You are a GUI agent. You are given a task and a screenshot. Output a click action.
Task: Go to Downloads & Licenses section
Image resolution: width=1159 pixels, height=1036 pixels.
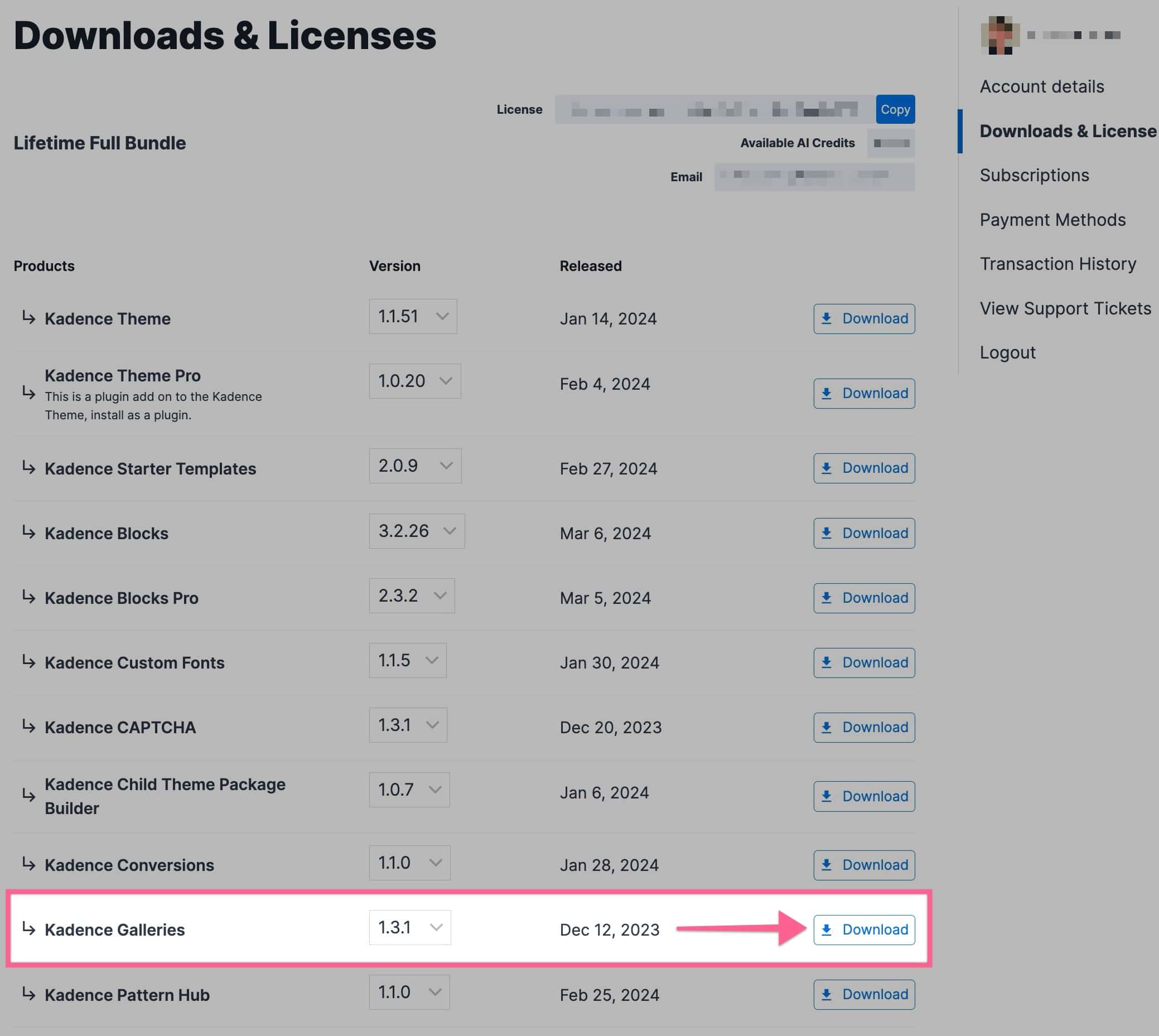coord(1068,131)
